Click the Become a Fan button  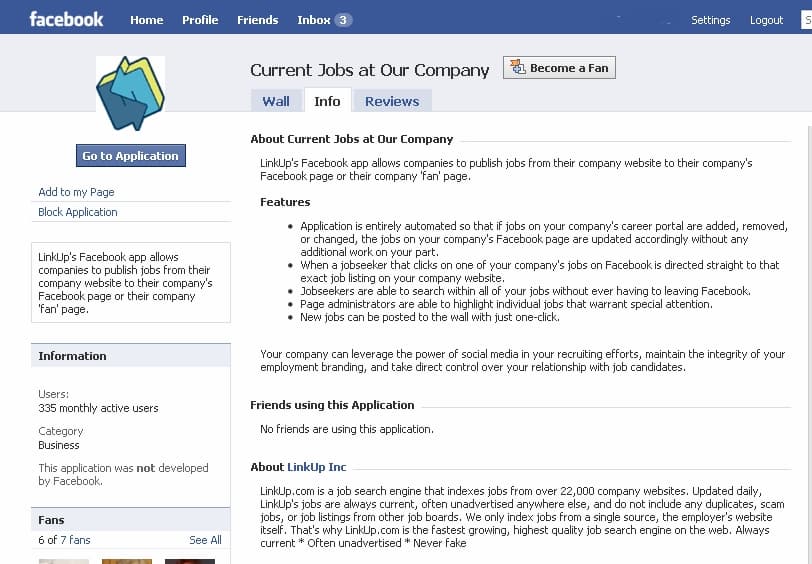(559, 67)
